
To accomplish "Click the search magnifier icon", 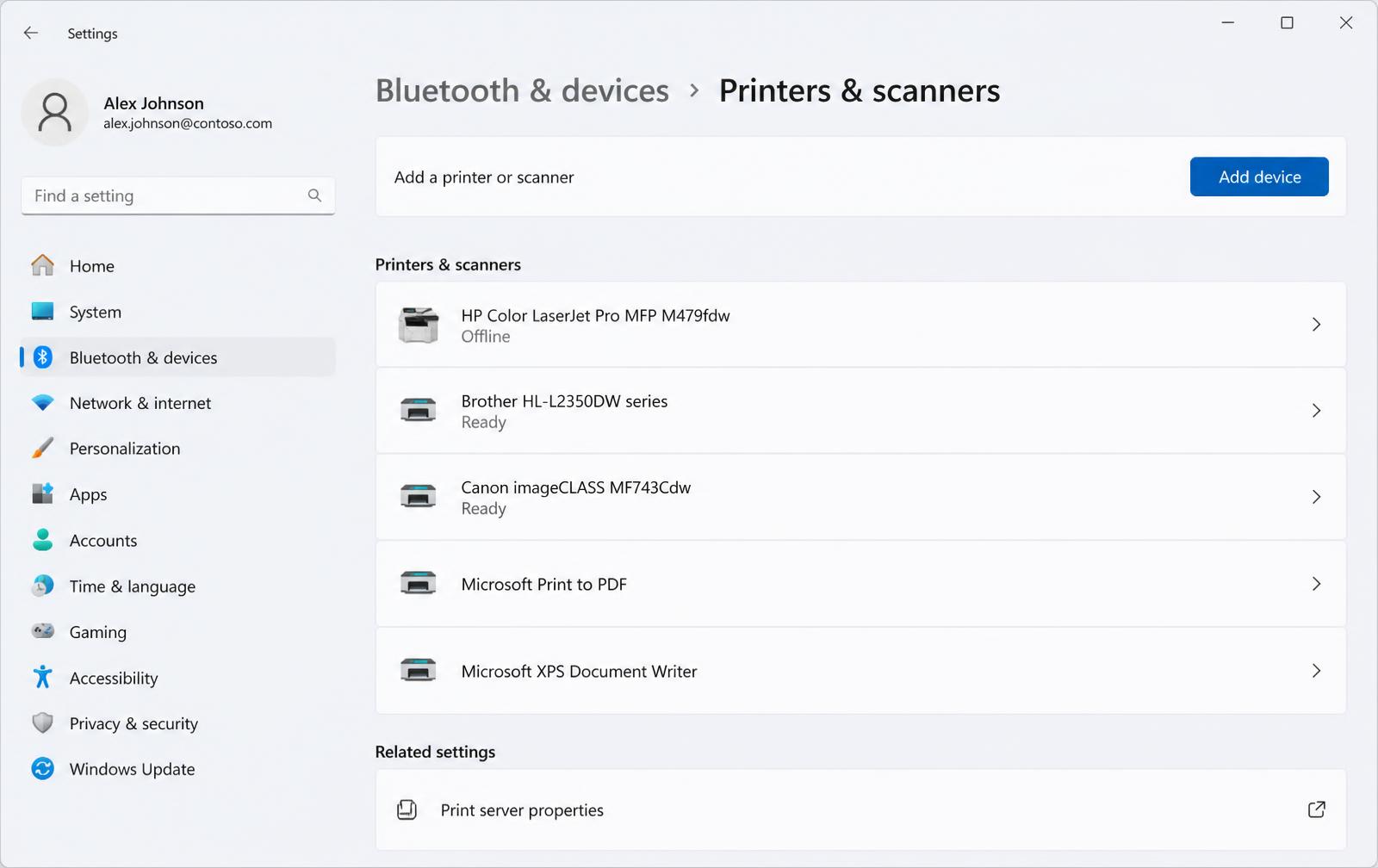I will point(314,195).
